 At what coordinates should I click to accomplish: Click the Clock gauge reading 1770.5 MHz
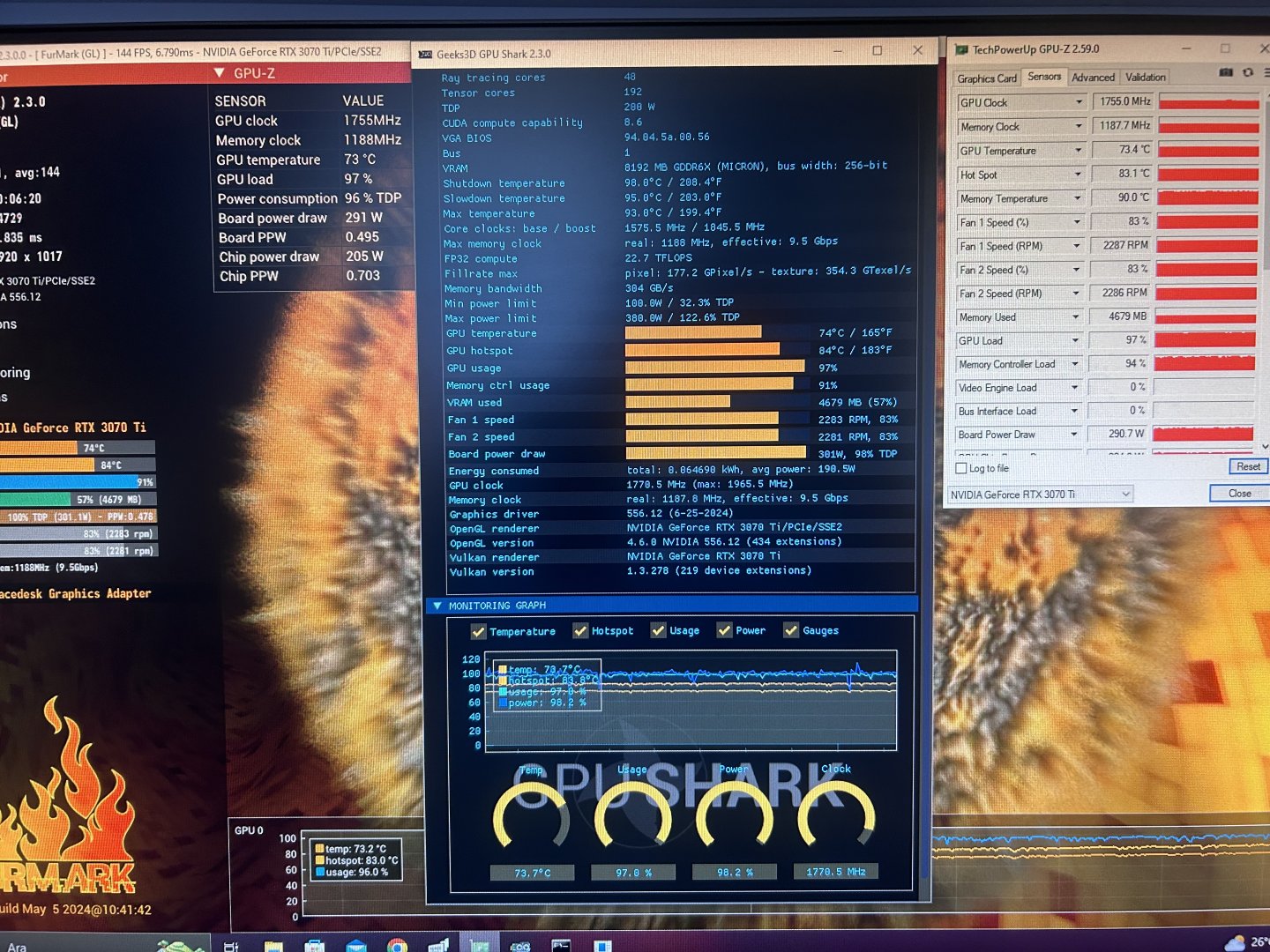(x=836, y=872)
